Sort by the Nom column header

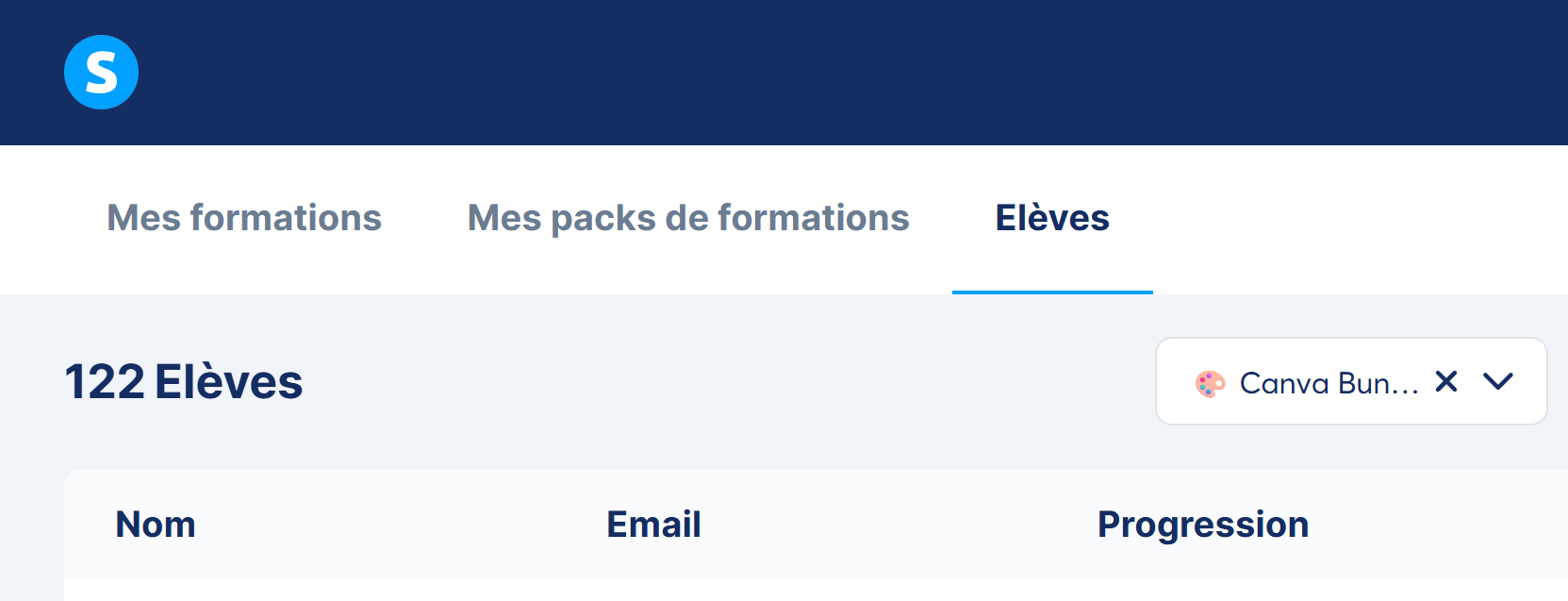pos(156,525)
